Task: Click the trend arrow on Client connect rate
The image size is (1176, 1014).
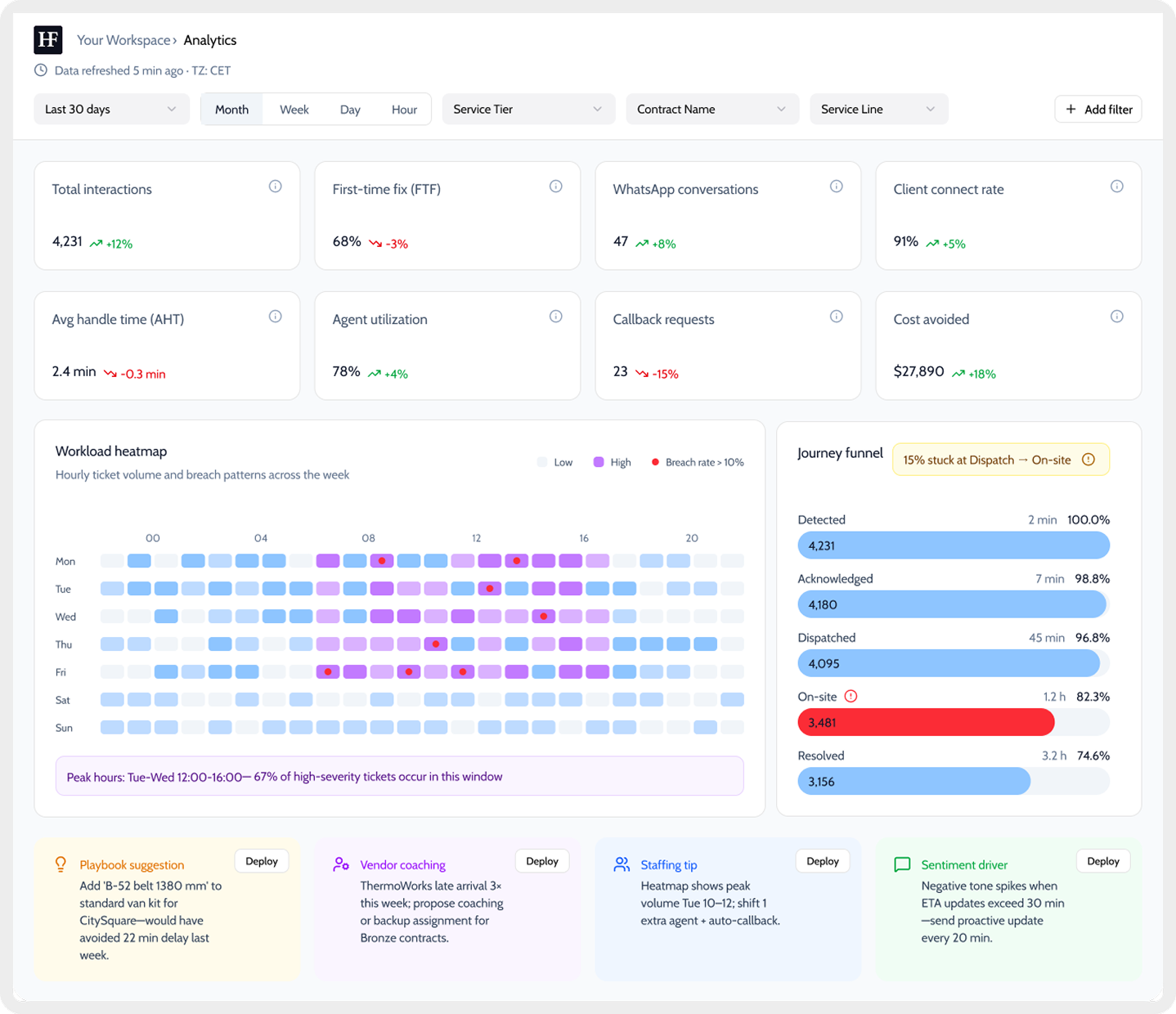Action: [x=932, y=244]
